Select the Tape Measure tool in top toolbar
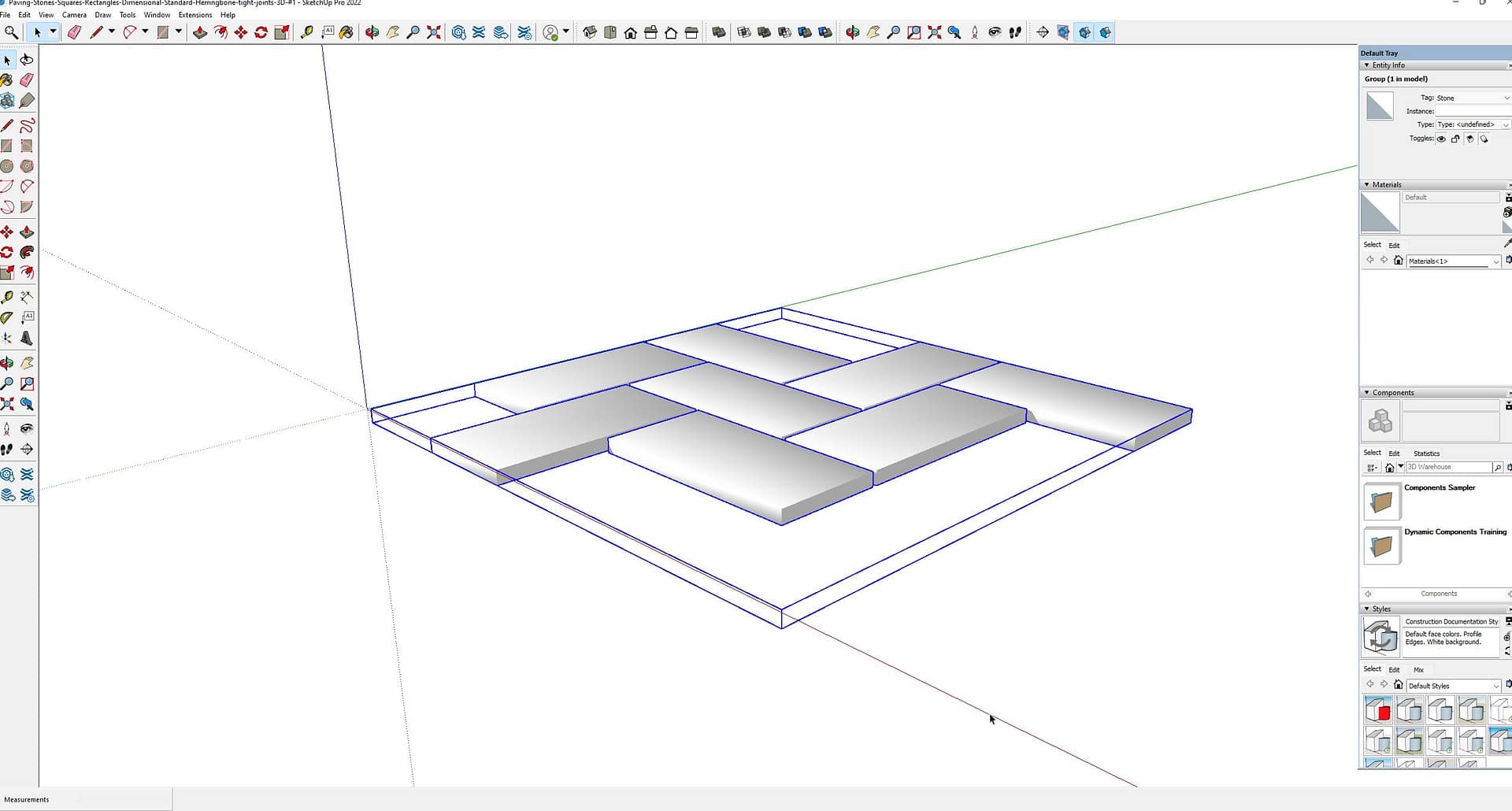 307,32
